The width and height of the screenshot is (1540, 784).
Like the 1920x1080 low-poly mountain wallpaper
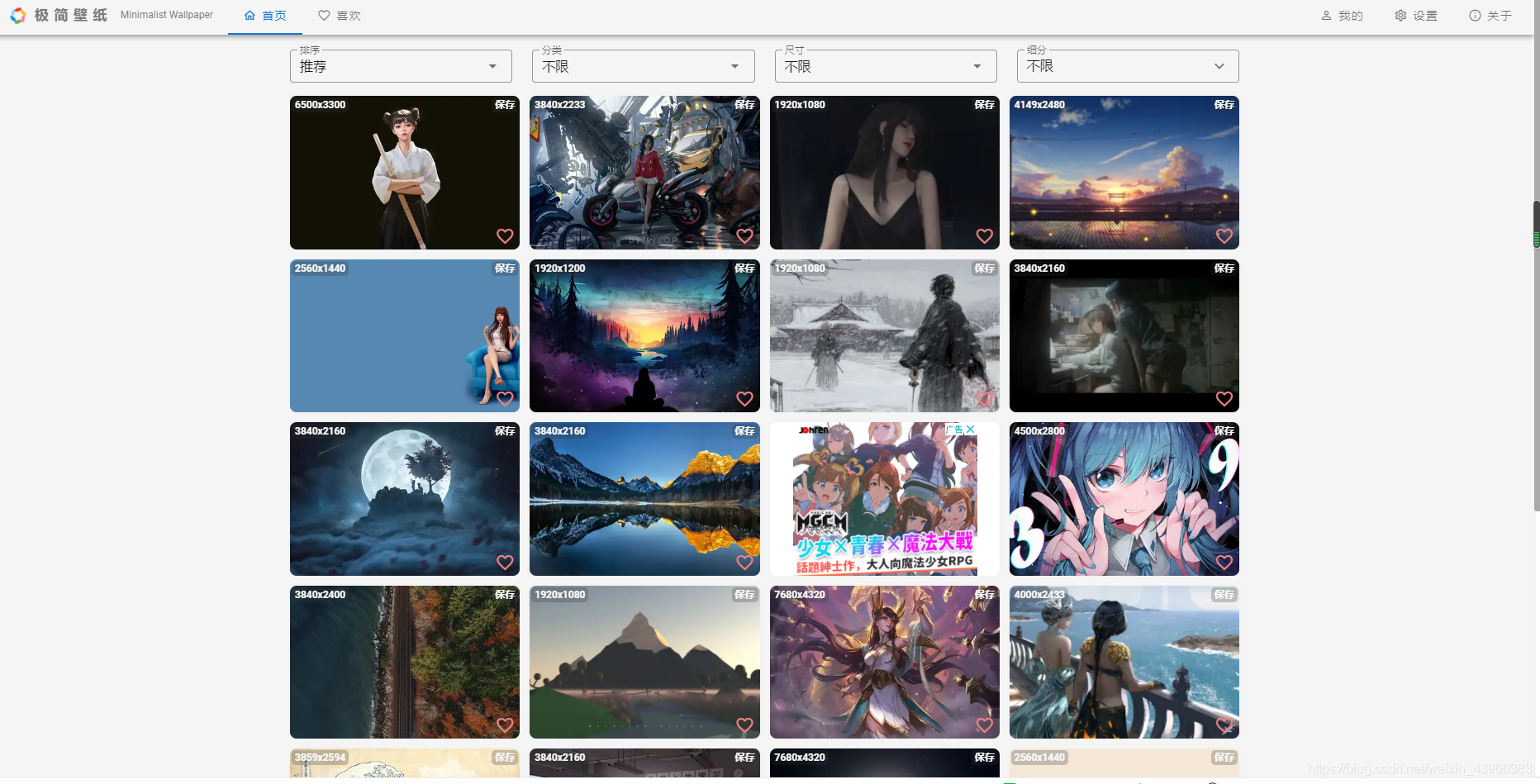click(744, 725)
